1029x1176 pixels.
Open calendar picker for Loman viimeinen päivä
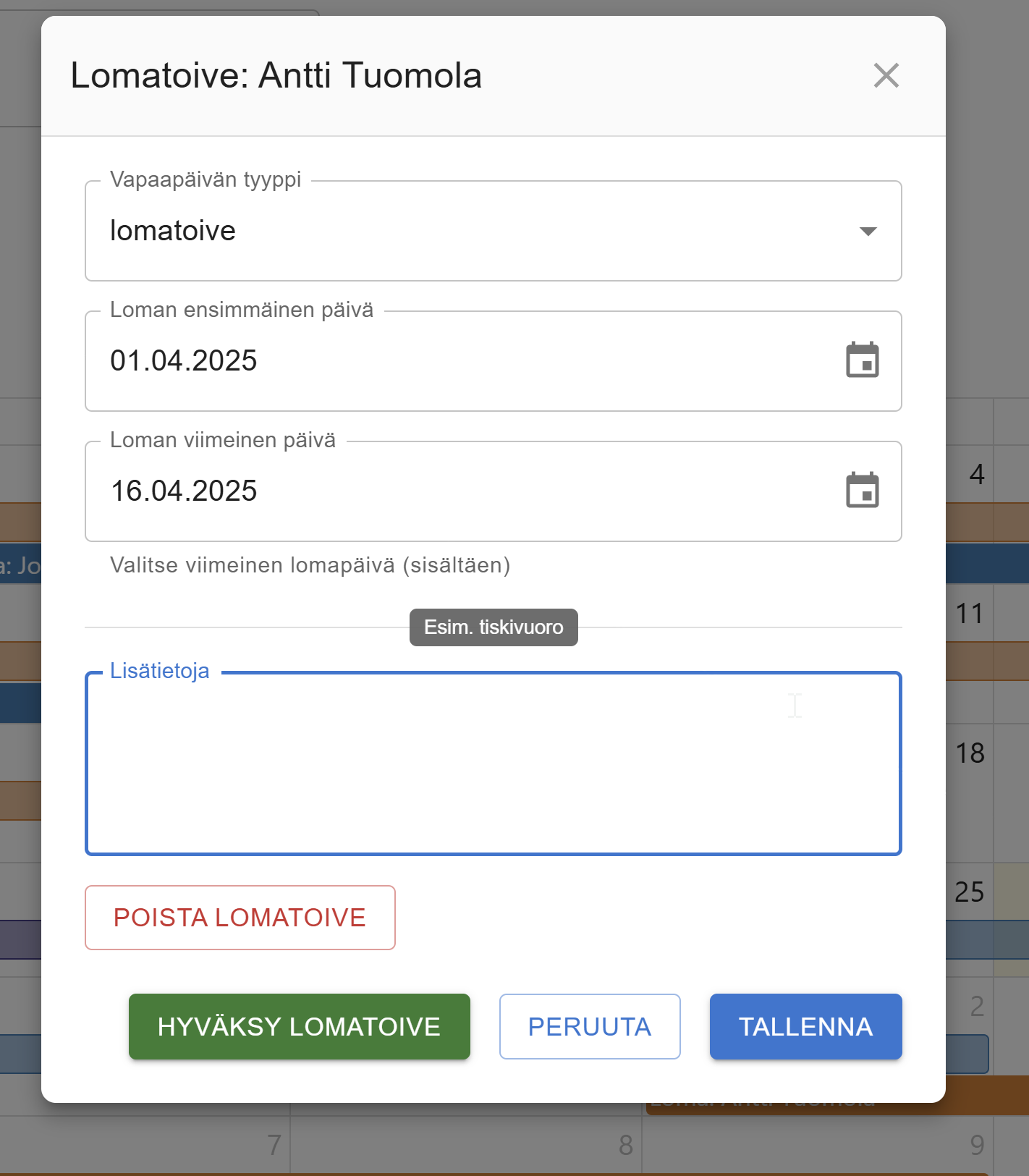point(862,491)
